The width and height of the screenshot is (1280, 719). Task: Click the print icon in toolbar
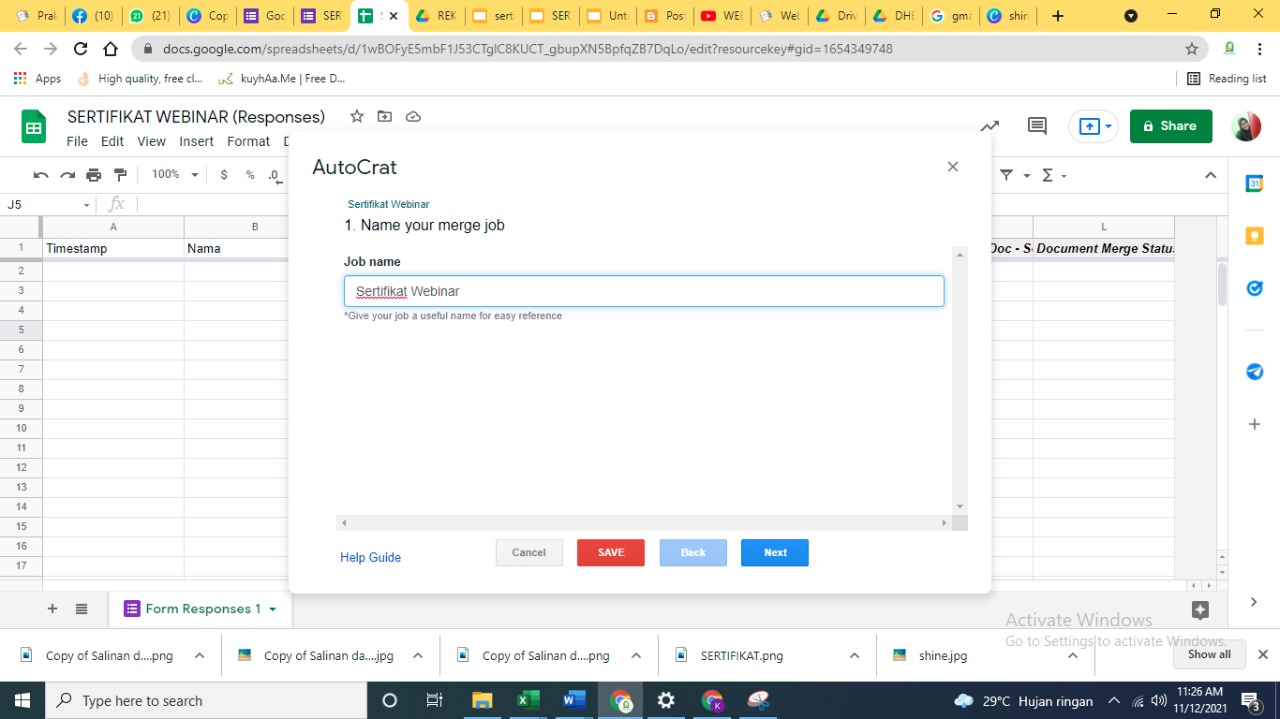pos(94,175)
